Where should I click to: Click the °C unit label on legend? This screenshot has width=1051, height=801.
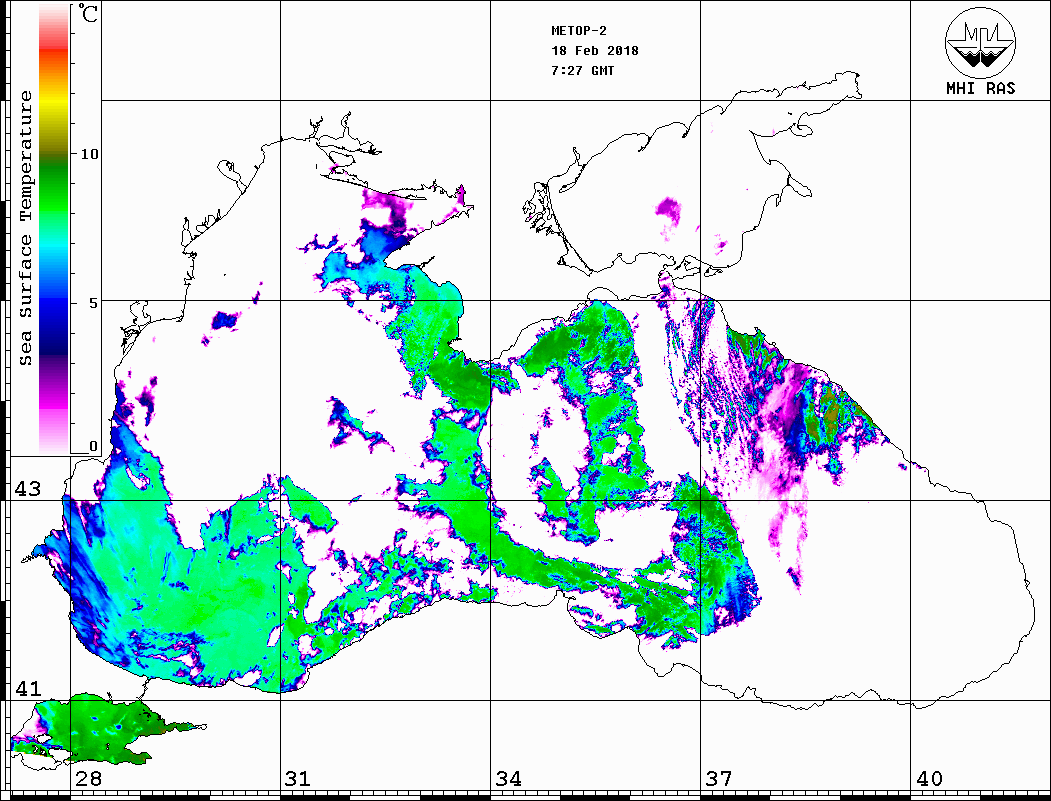point(88,13)
